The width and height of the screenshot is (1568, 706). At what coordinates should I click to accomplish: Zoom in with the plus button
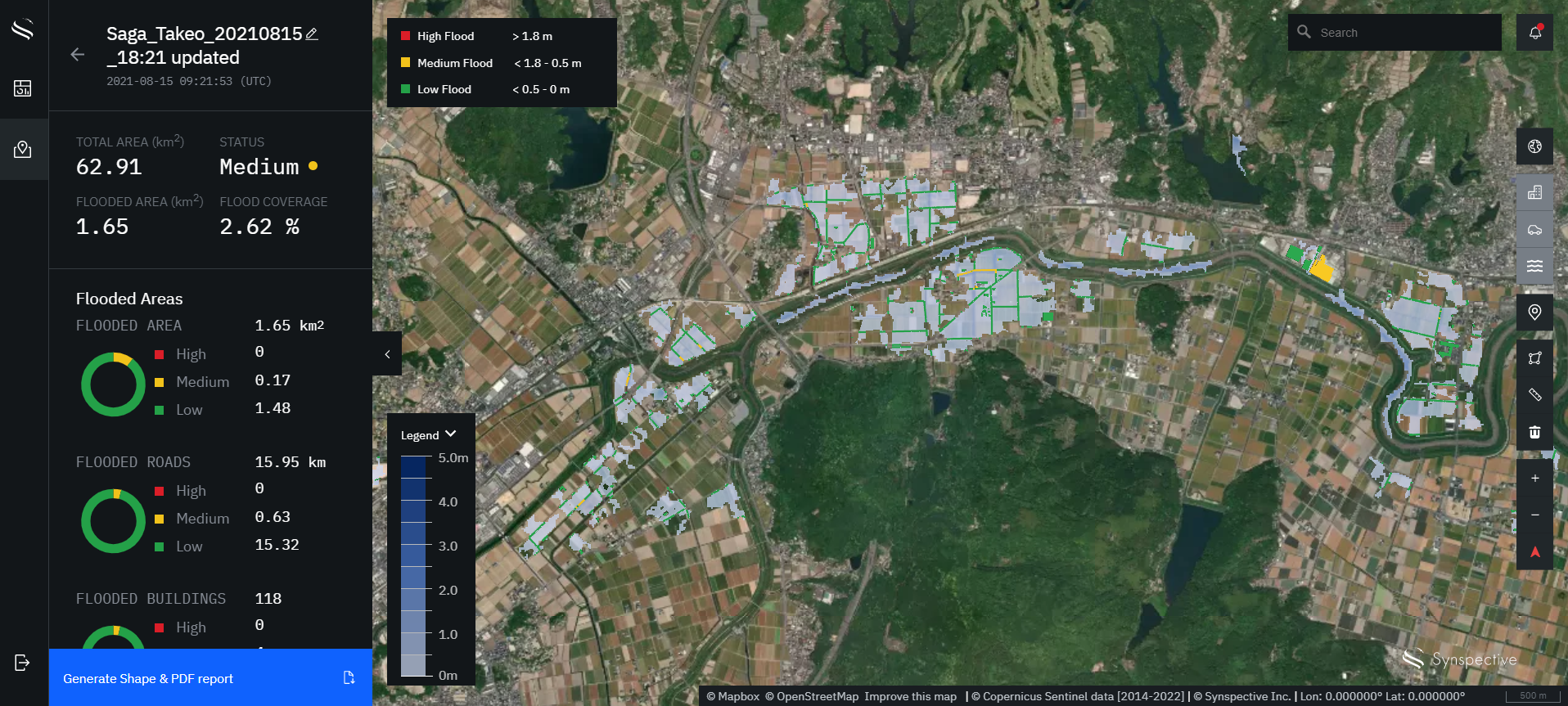coord(1534,478)
